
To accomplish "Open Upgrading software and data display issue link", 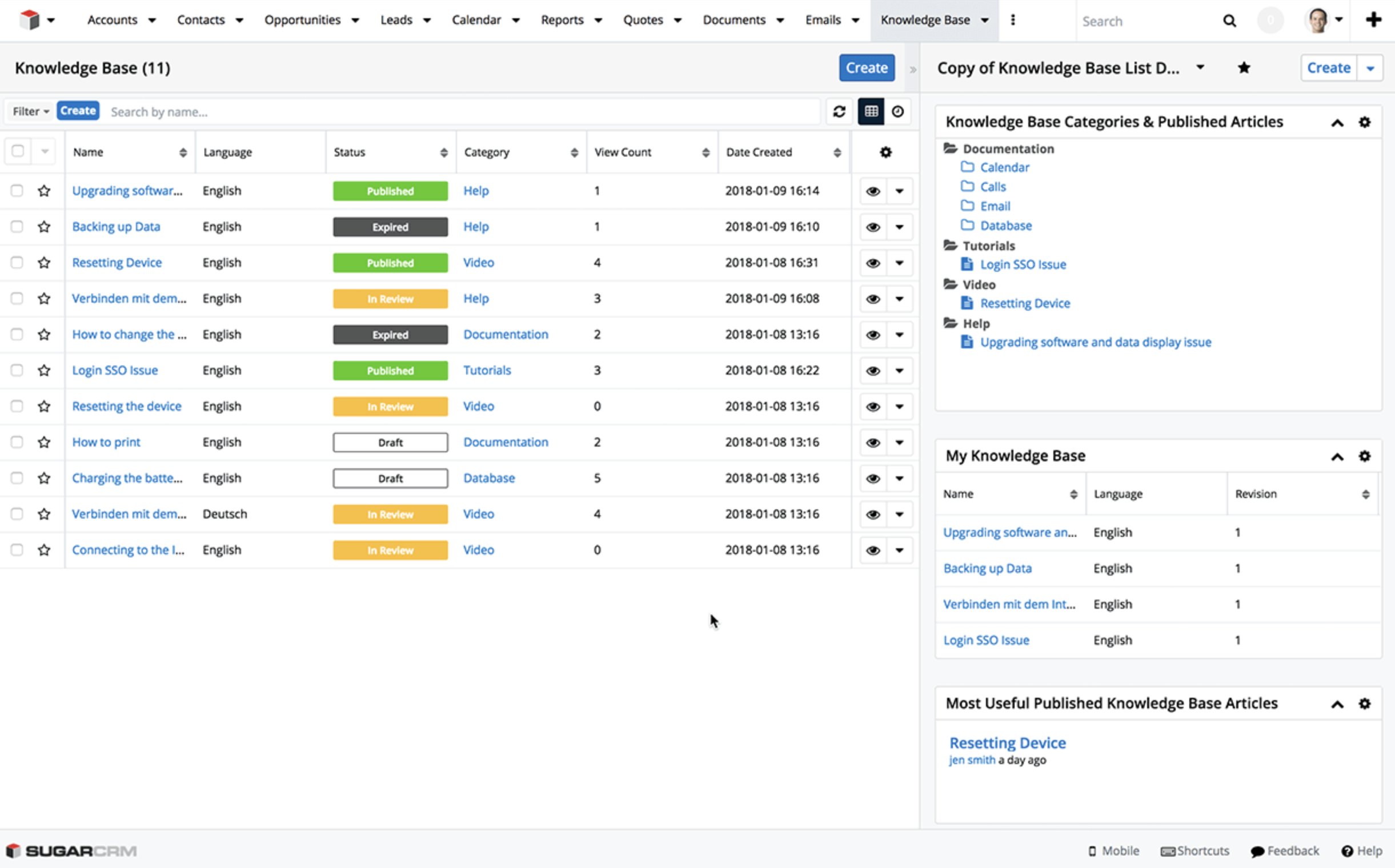I will point(1095,342).
